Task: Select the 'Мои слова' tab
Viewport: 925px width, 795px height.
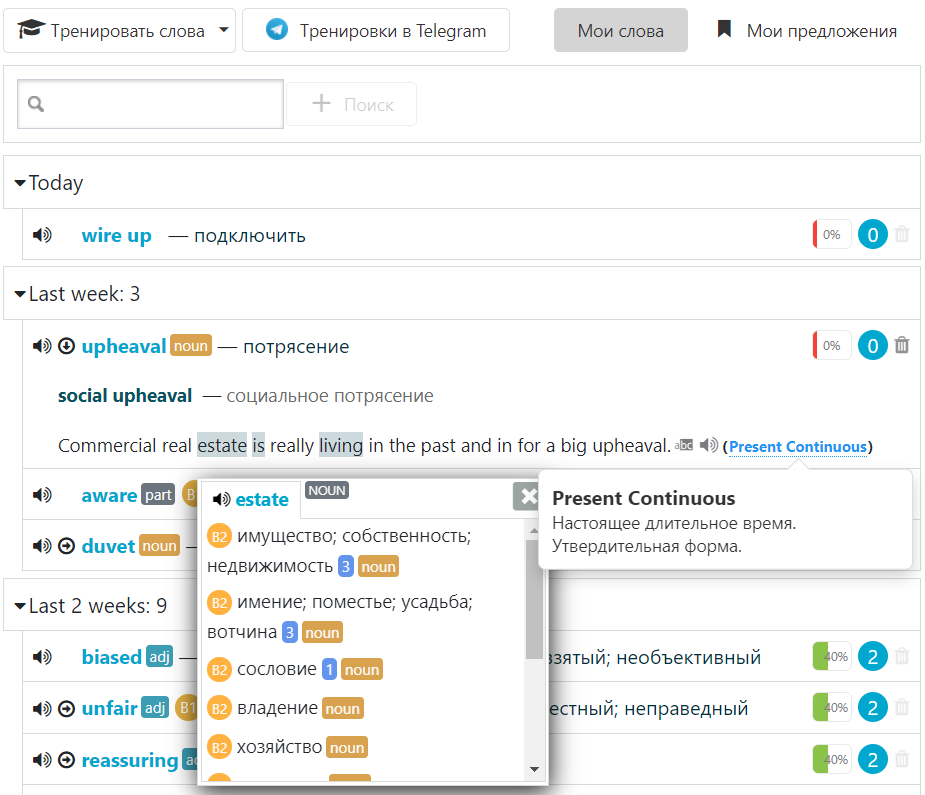Action: (x=620, y=31)
